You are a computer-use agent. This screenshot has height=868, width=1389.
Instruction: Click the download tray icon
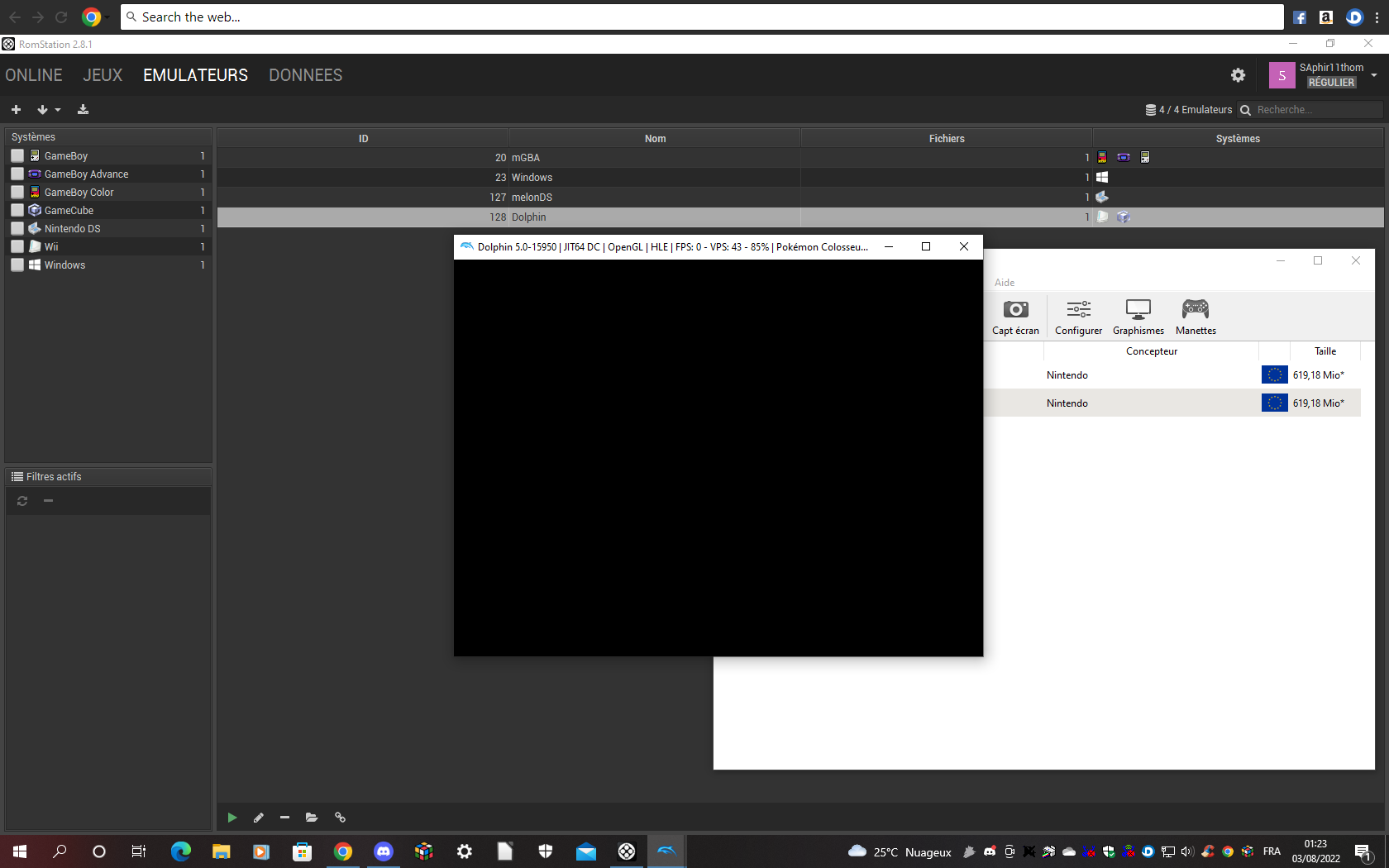pyautogui.click(x=83, y=109)
